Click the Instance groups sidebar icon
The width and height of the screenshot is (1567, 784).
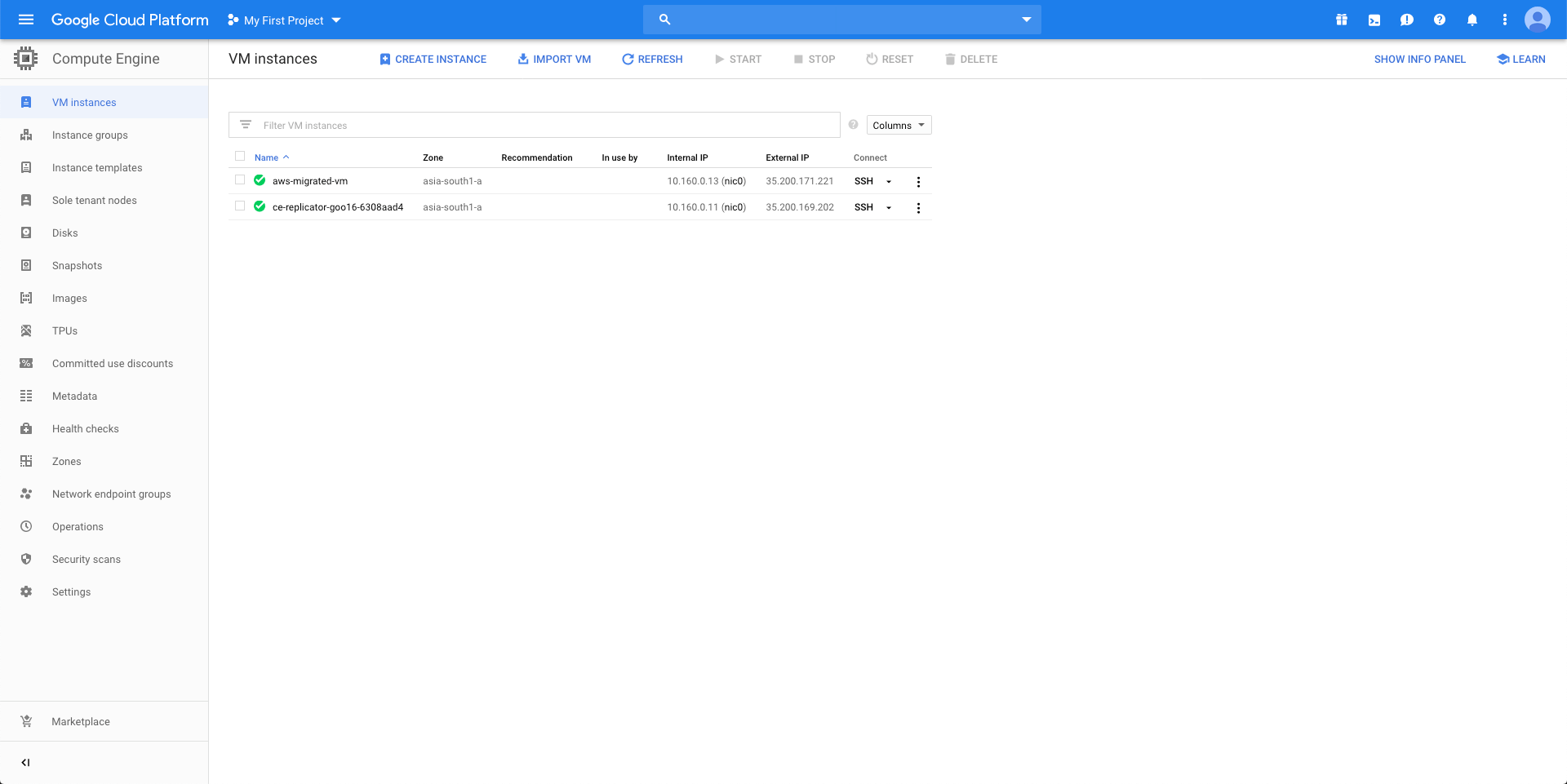(x=26, y=135)
